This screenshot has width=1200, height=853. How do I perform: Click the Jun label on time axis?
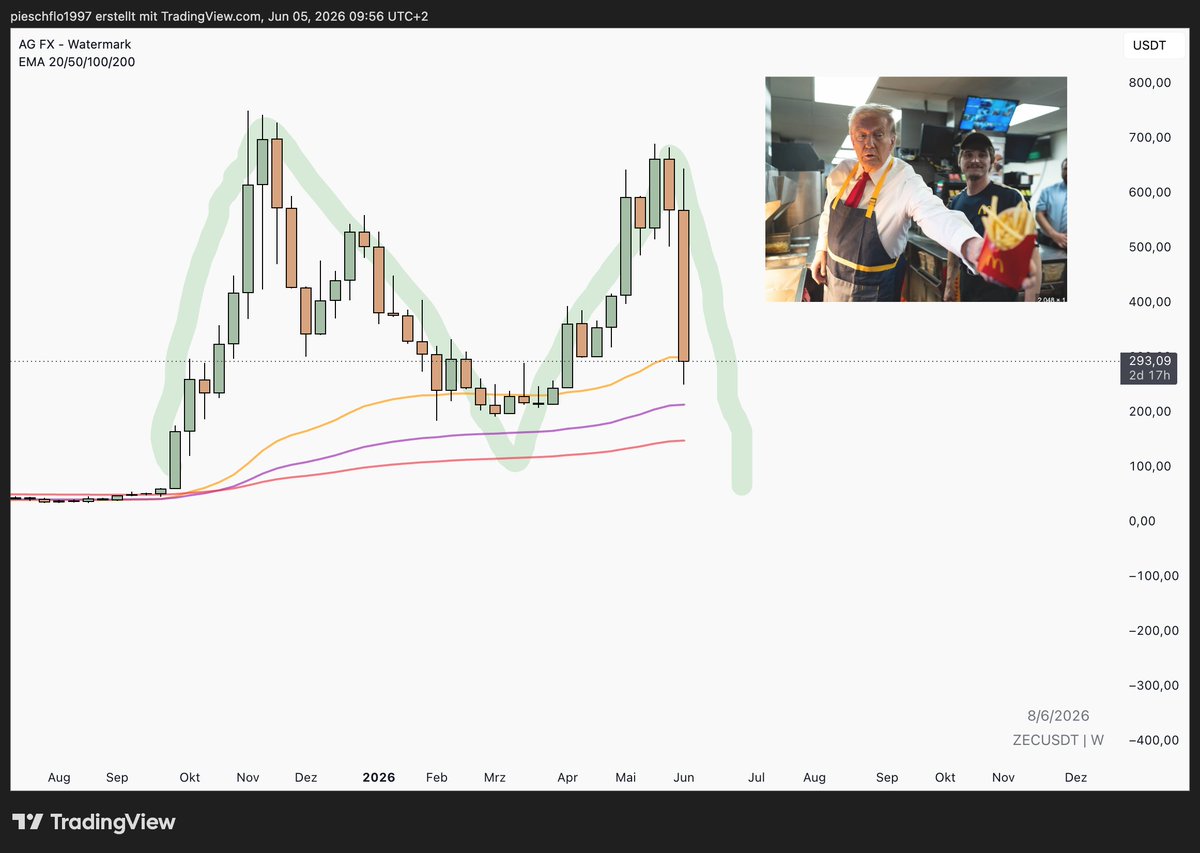pyautogui.click(x=683, y=777)
